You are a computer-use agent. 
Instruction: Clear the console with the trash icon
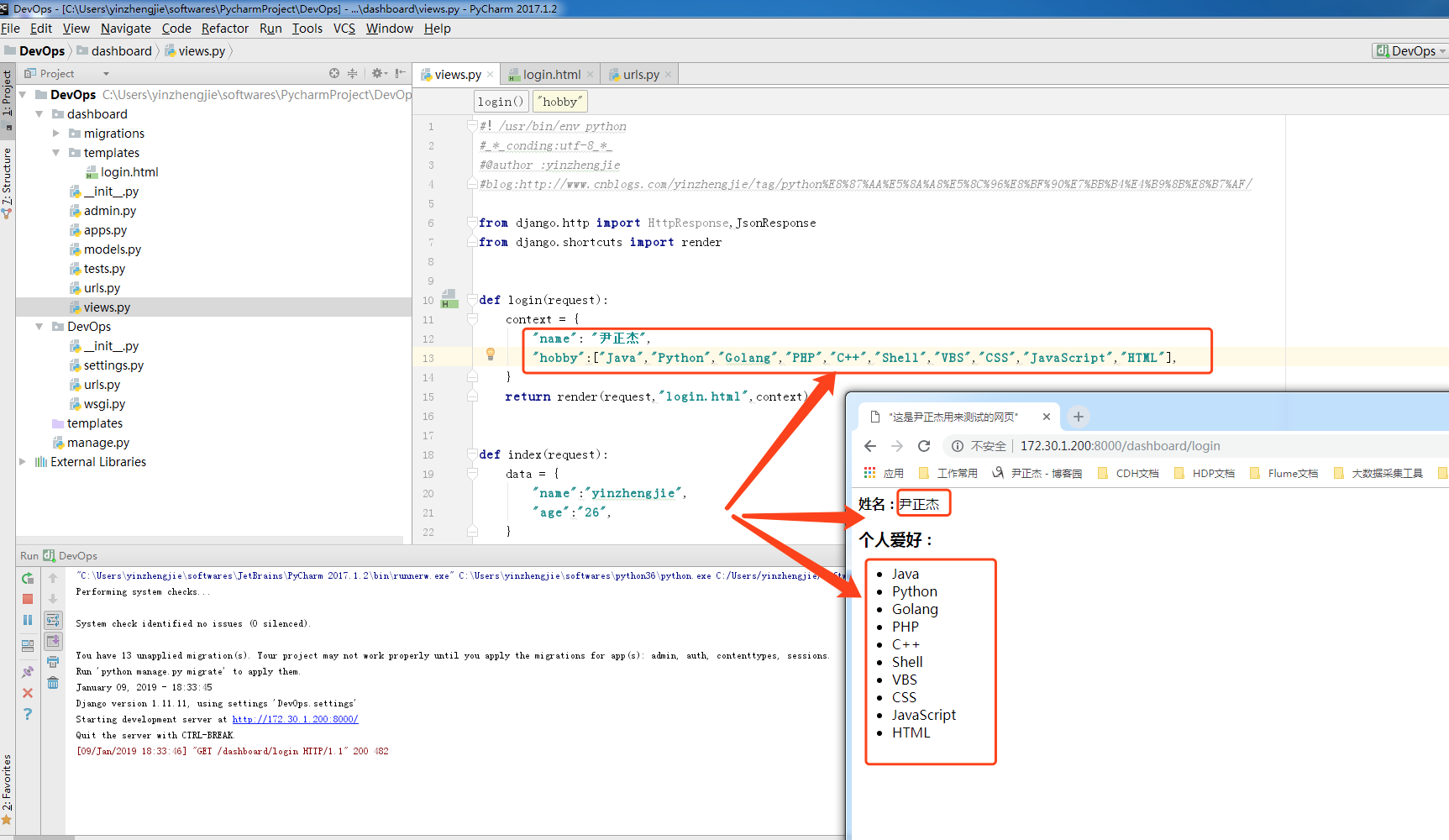[53, 683]
